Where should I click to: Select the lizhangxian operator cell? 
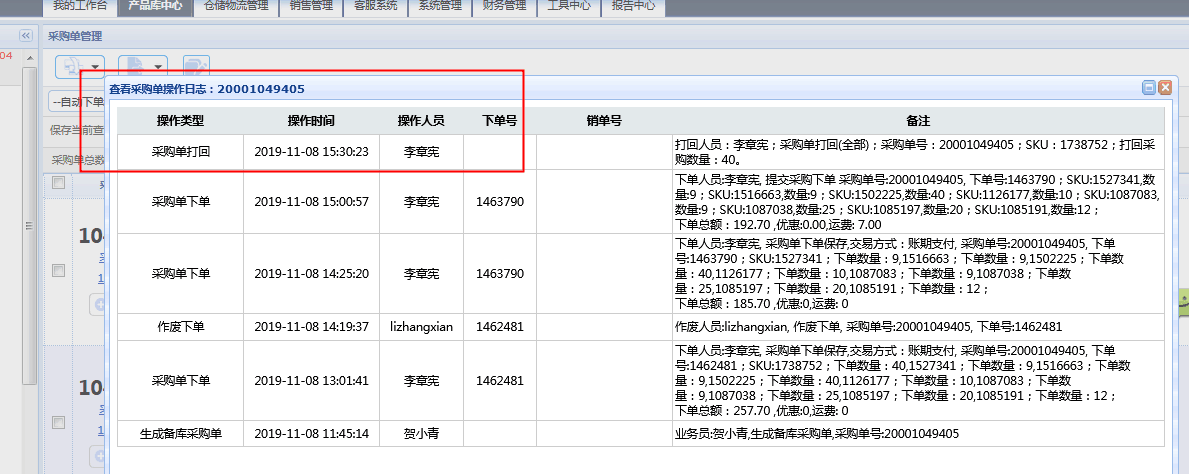coord(421,327)
